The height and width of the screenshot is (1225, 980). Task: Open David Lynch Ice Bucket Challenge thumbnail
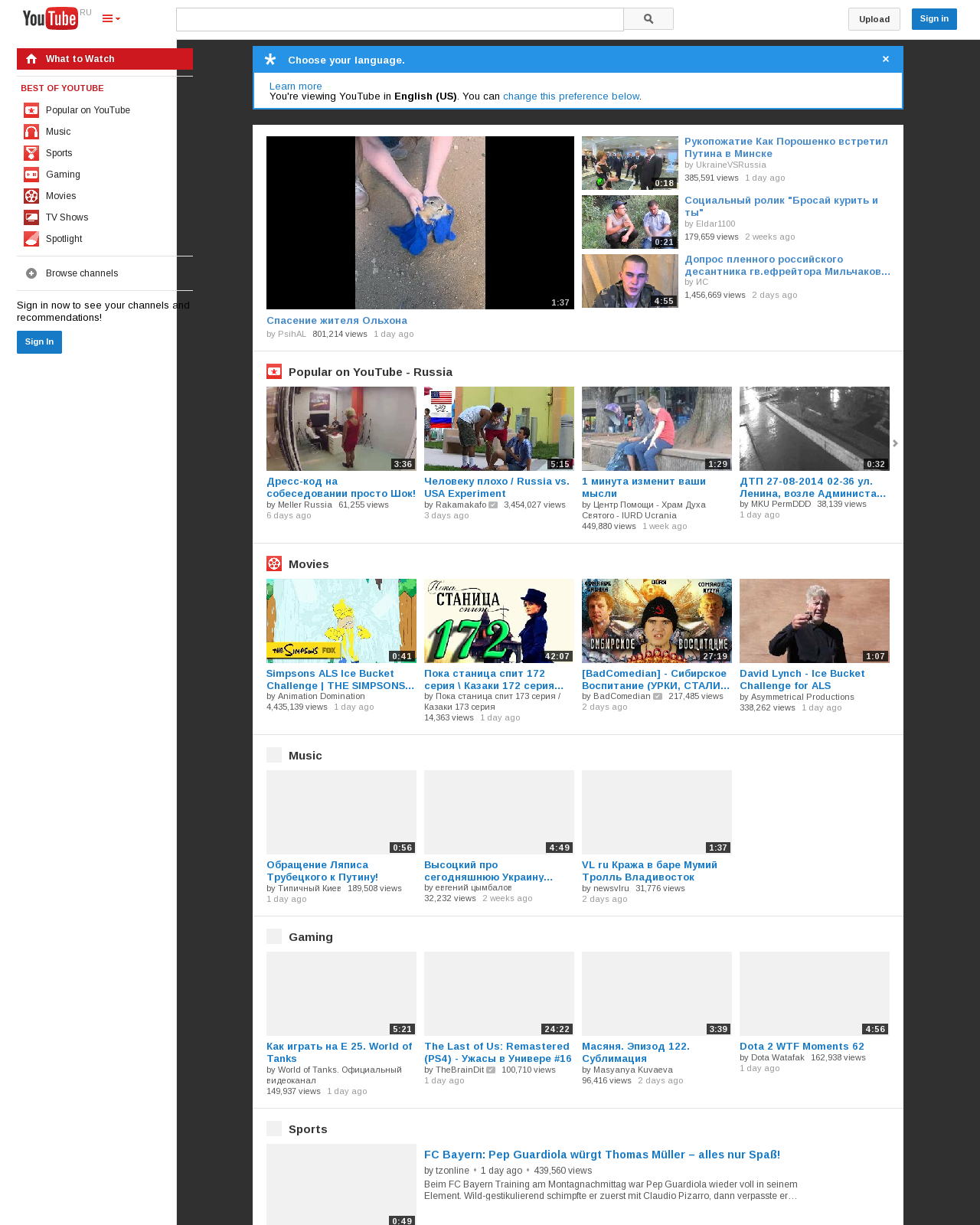coord(815,621)
